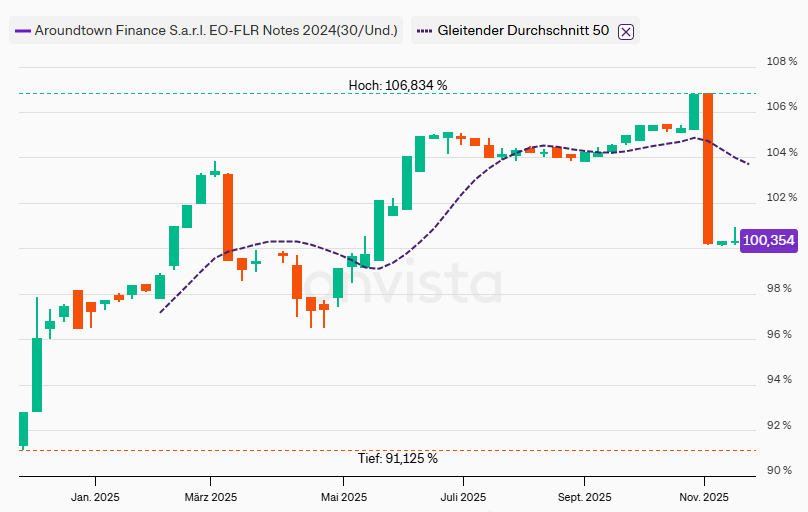The height and width of the screenshot is (512, 808).
Task: Select the current price tag 100,354
Action: coord(769,240)
